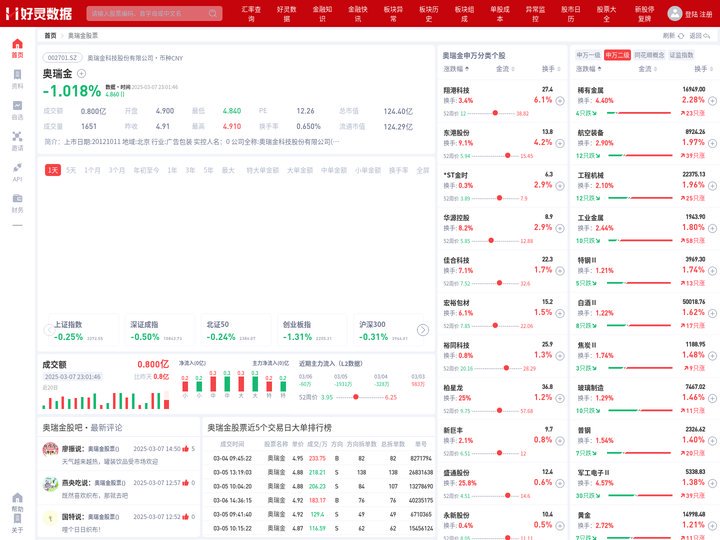Select the 1个月 chart range
Screen dimensions: 720x540
click(x=92, y=170)
